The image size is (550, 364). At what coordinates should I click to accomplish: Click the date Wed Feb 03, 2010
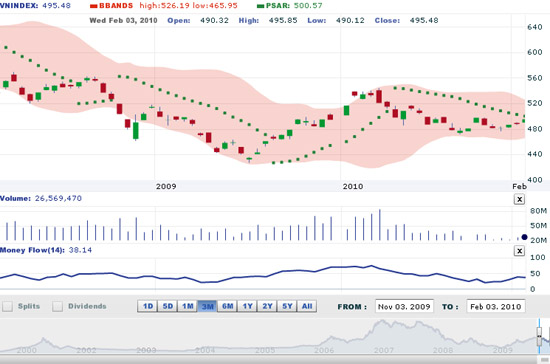tap(123, 20)
